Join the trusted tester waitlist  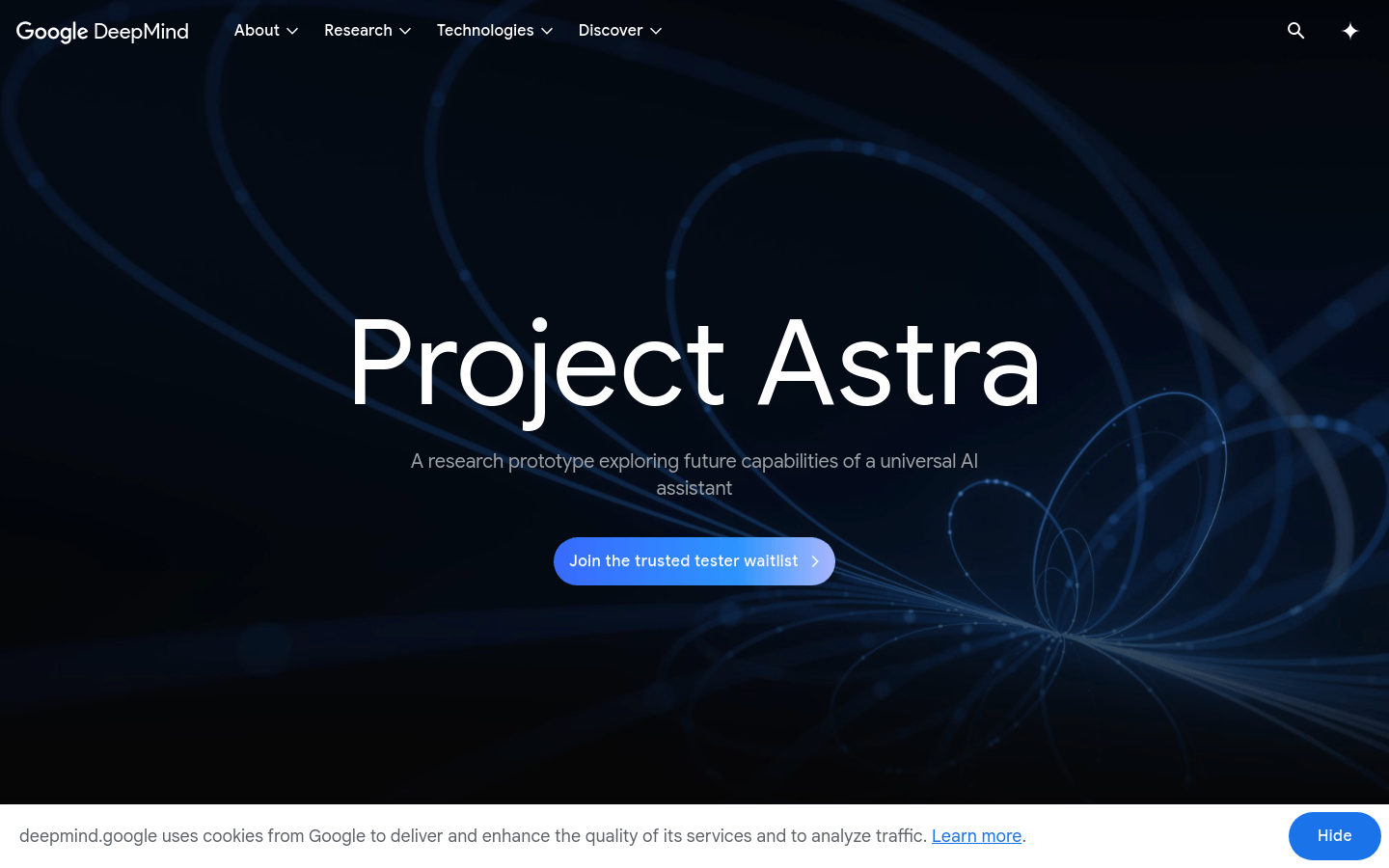(694, 561)
